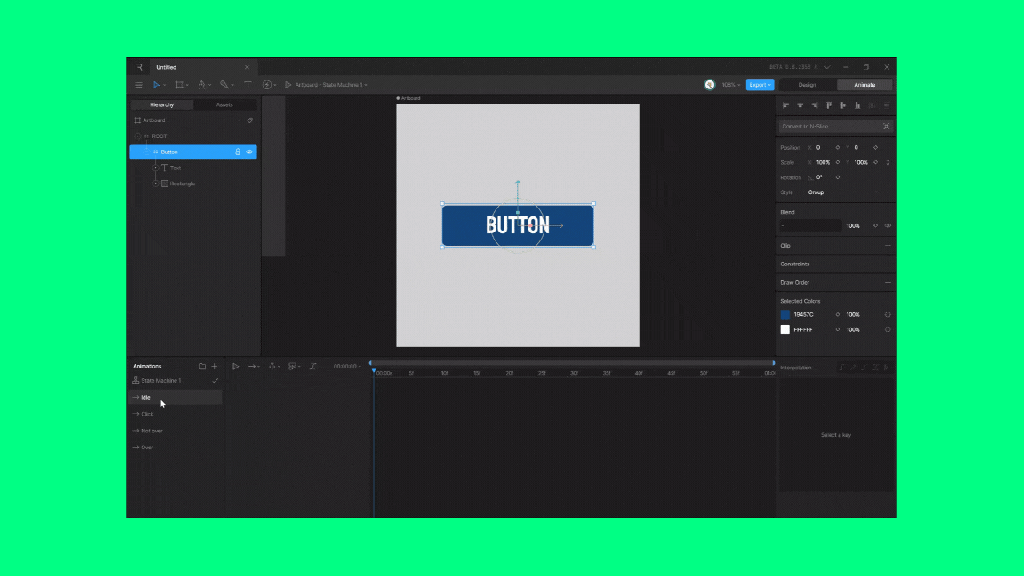
Task: Select State Machine 1 in Animations
Action: click(x=161, y=381)
